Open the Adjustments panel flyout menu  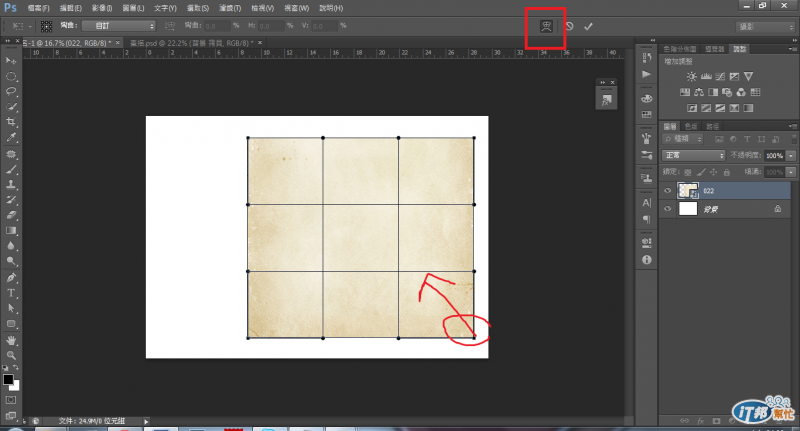tap(792, 49)
